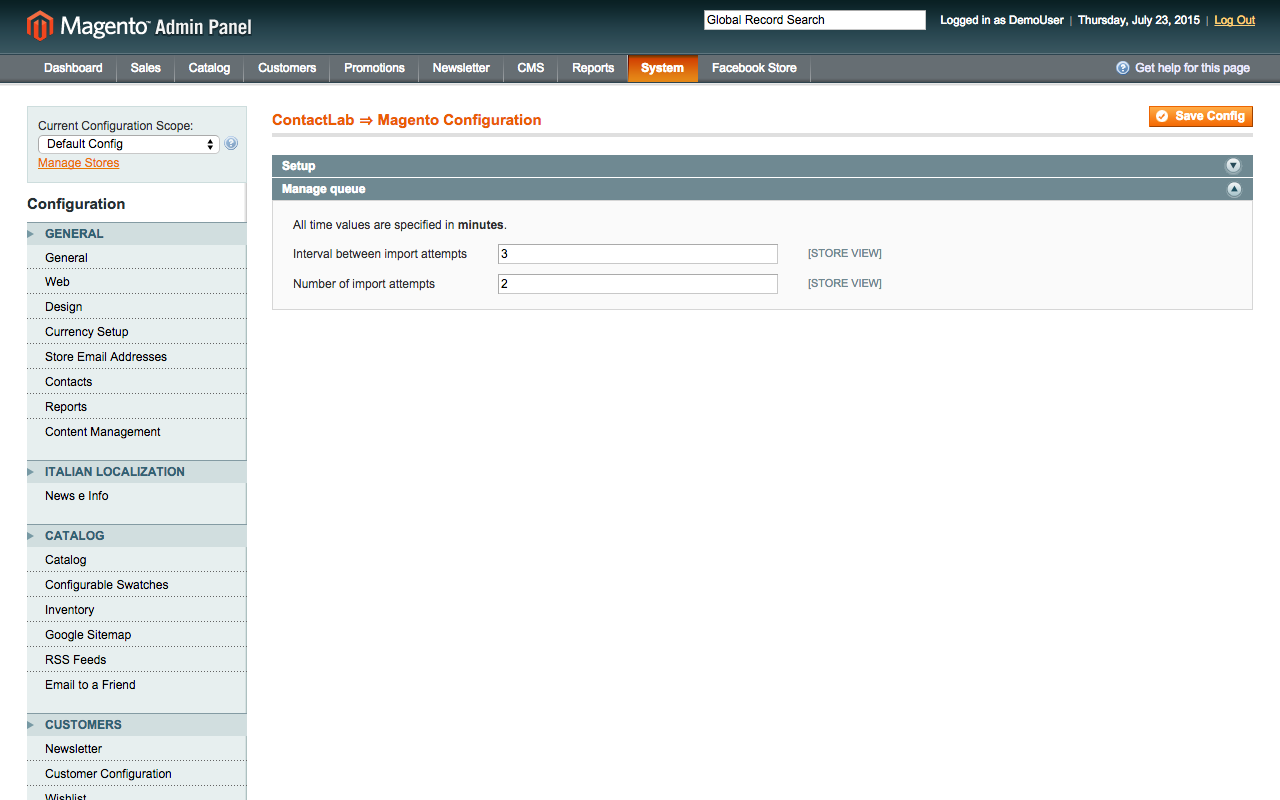Open the Customers top menu

(287, 68)
